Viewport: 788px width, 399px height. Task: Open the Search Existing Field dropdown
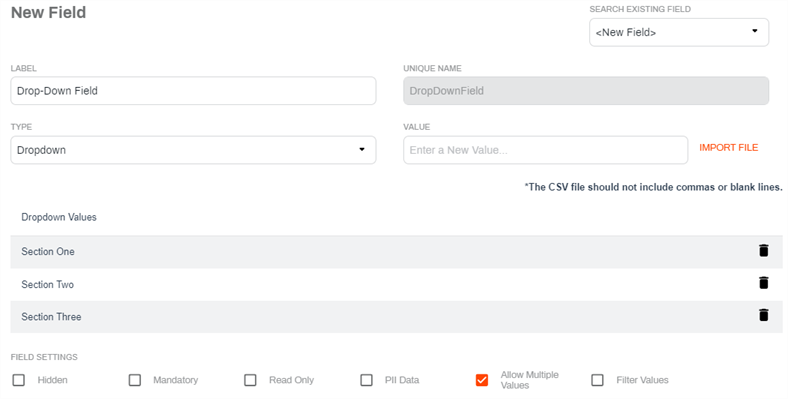point(679,33)
